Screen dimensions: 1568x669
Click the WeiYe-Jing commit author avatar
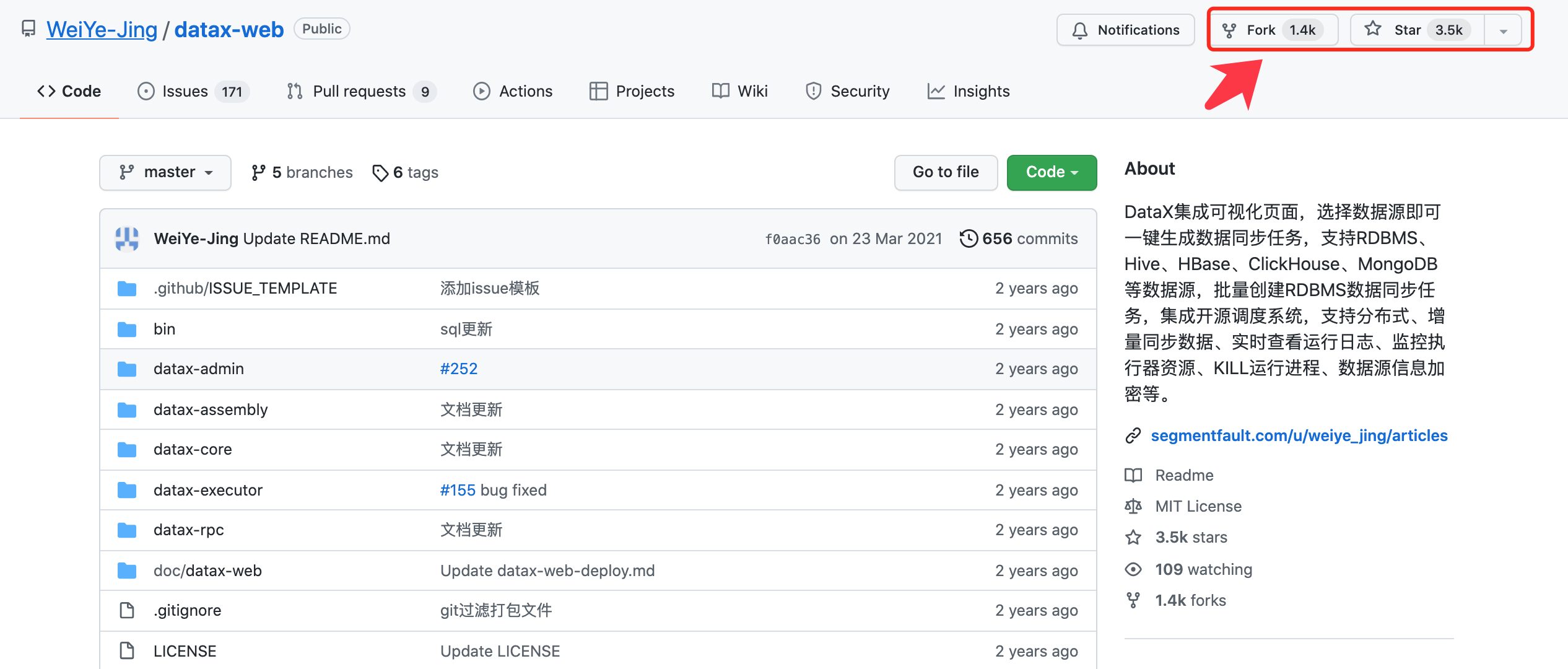click(127, 238)
